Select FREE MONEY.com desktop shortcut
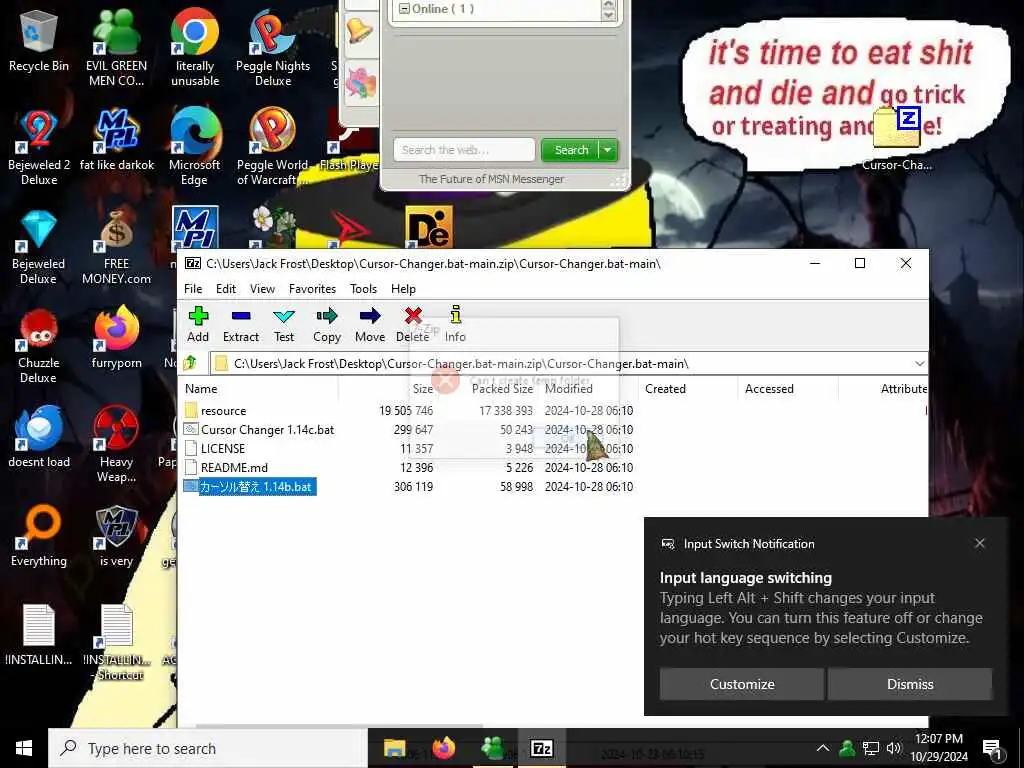Image resolution: width=1024 pixels, height=768 pixels. (116, 247)
